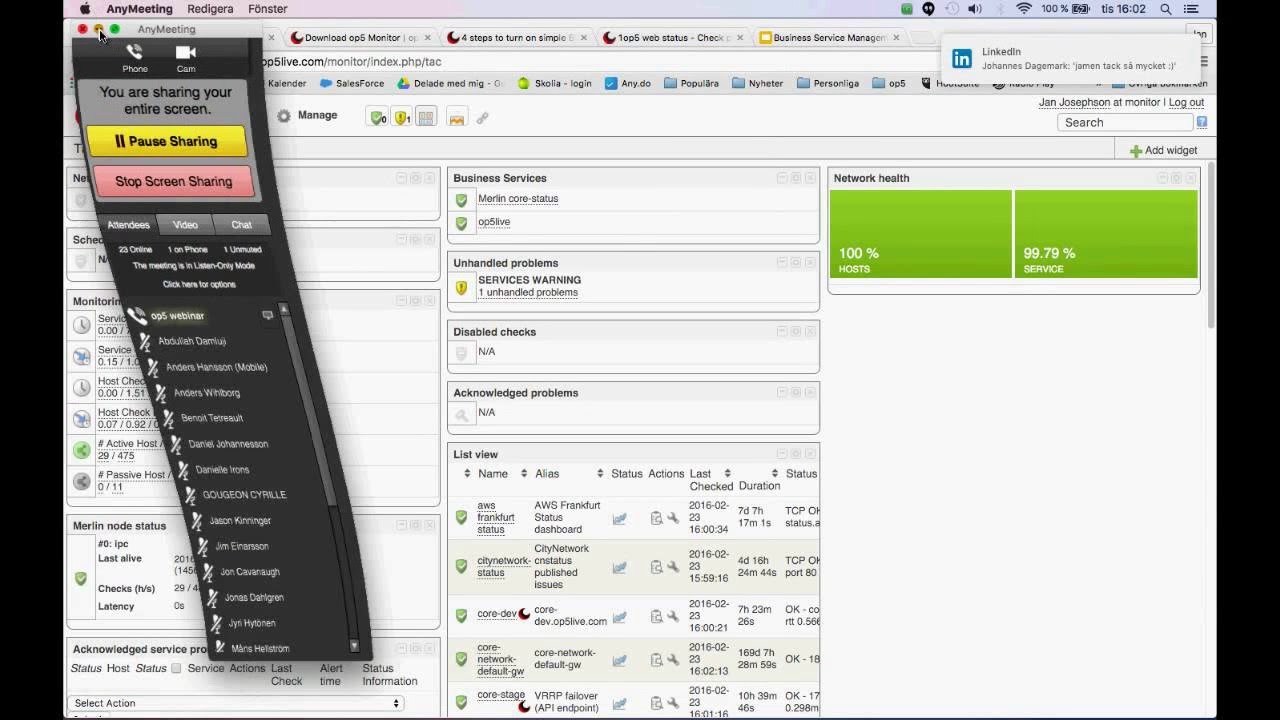The image size is (1280, 720).
Task: Click green shield beside Merlin core-status
Action: click(461, 200)
